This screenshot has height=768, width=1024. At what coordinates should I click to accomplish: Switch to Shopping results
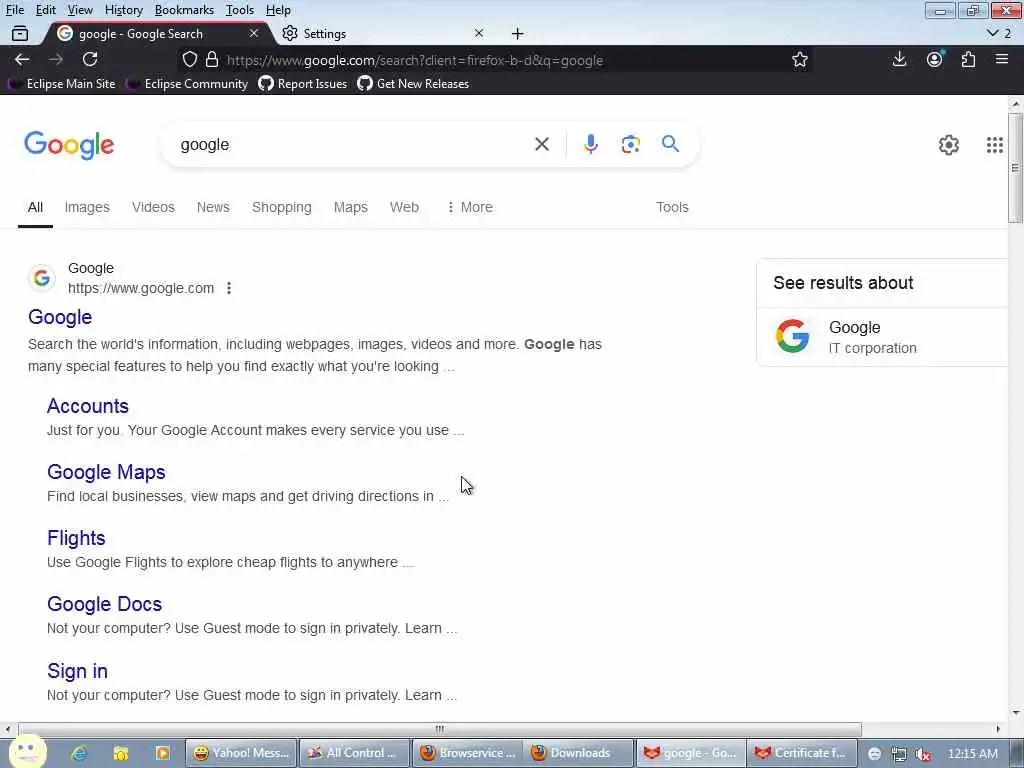281,207
